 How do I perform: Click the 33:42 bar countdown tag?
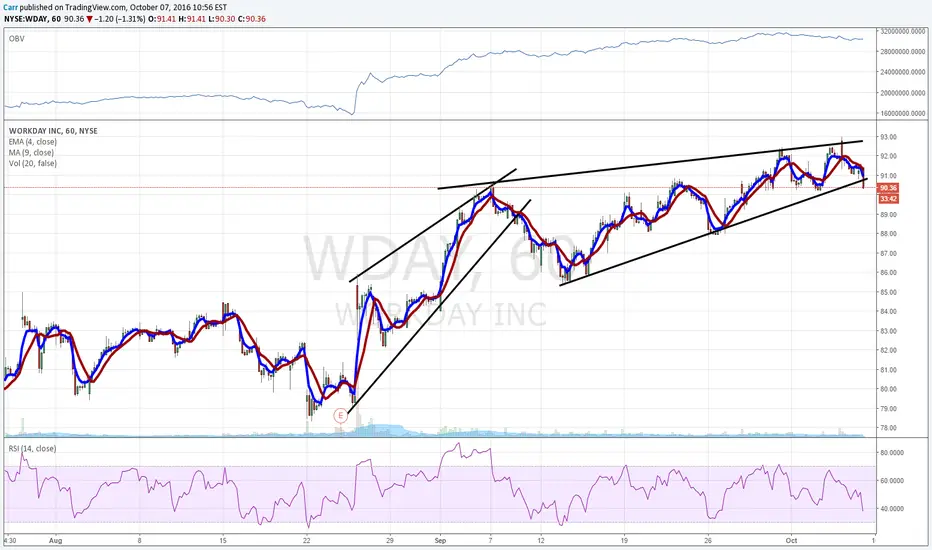[x=888, y=199]
